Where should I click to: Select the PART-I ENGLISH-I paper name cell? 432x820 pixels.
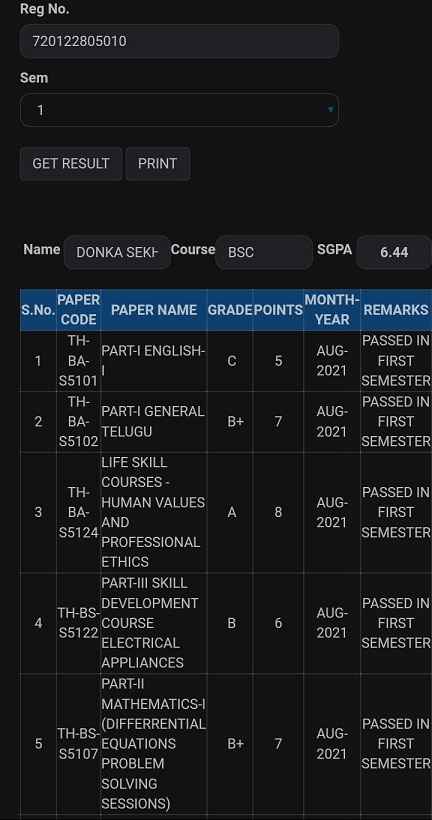pos(154,361)
